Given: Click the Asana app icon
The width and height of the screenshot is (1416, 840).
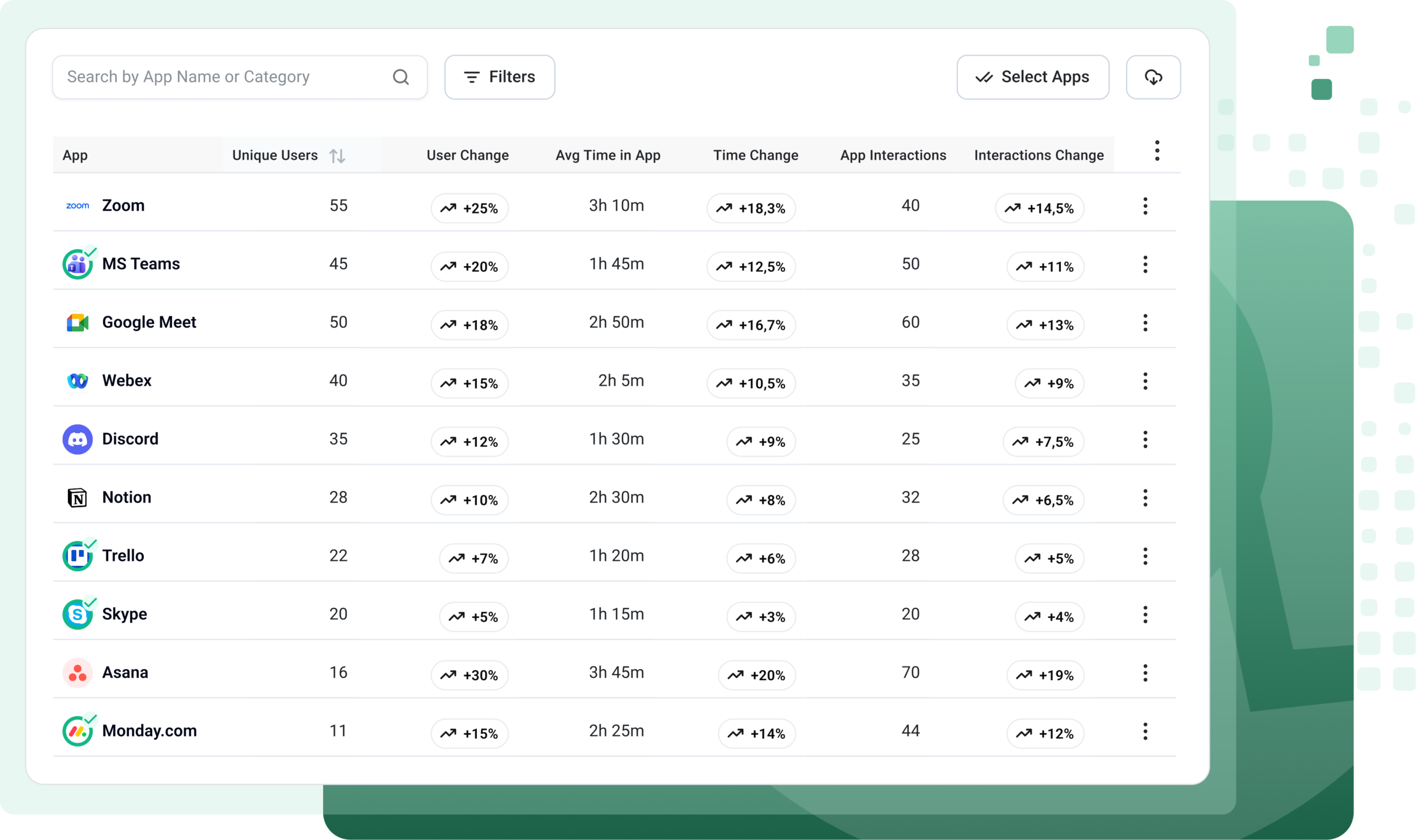Looking at the screenshot, I should point(77,672).
